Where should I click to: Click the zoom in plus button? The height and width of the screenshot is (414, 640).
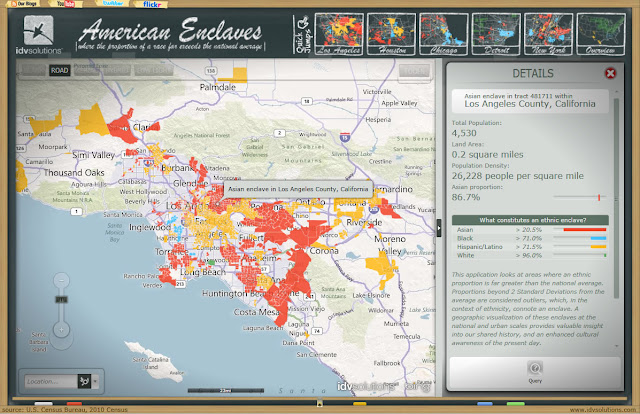[62, 329]
